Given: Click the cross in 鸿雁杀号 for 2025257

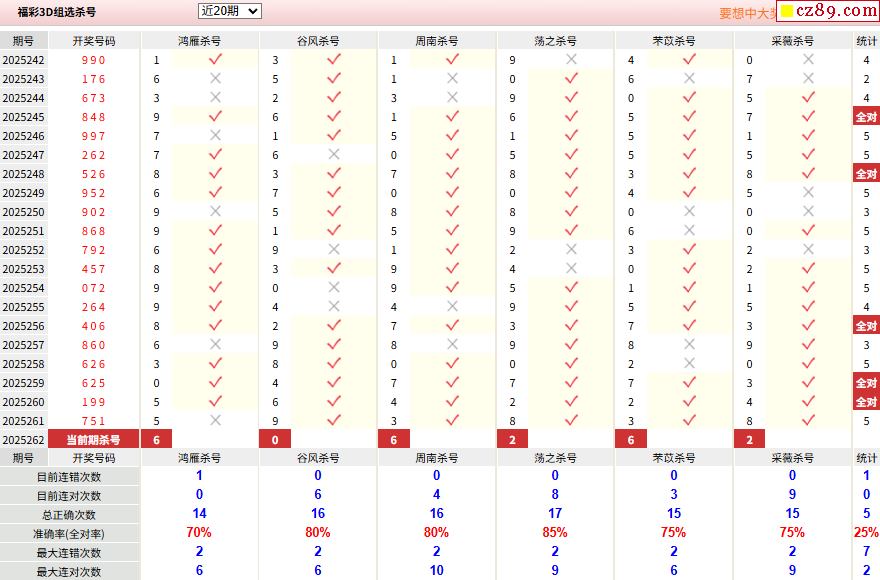Looking at the screenshot, I should tap(215, 344).
